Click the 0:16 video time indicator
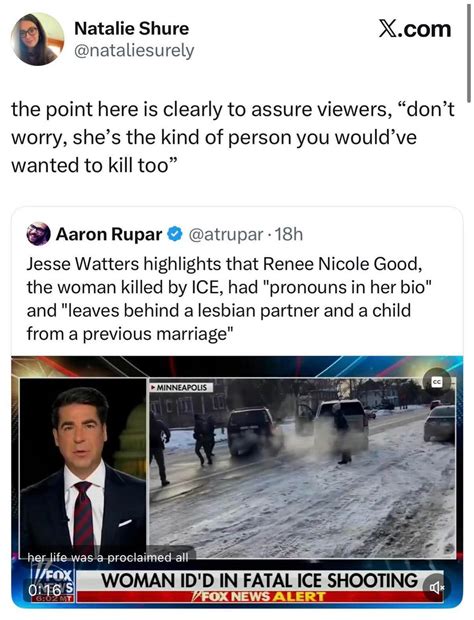The image size is (474, 620). 44,590
